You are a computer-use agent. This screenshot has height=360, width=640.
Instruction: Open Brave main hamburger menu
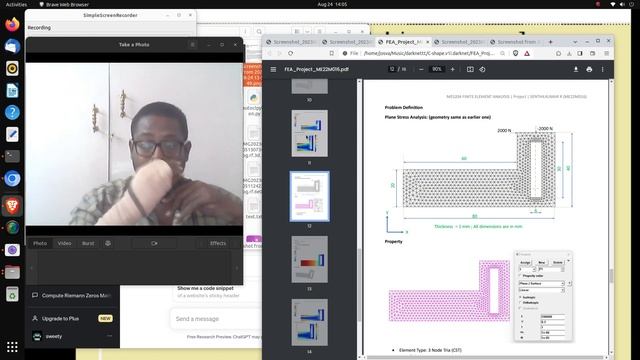[x=607, y=53]
